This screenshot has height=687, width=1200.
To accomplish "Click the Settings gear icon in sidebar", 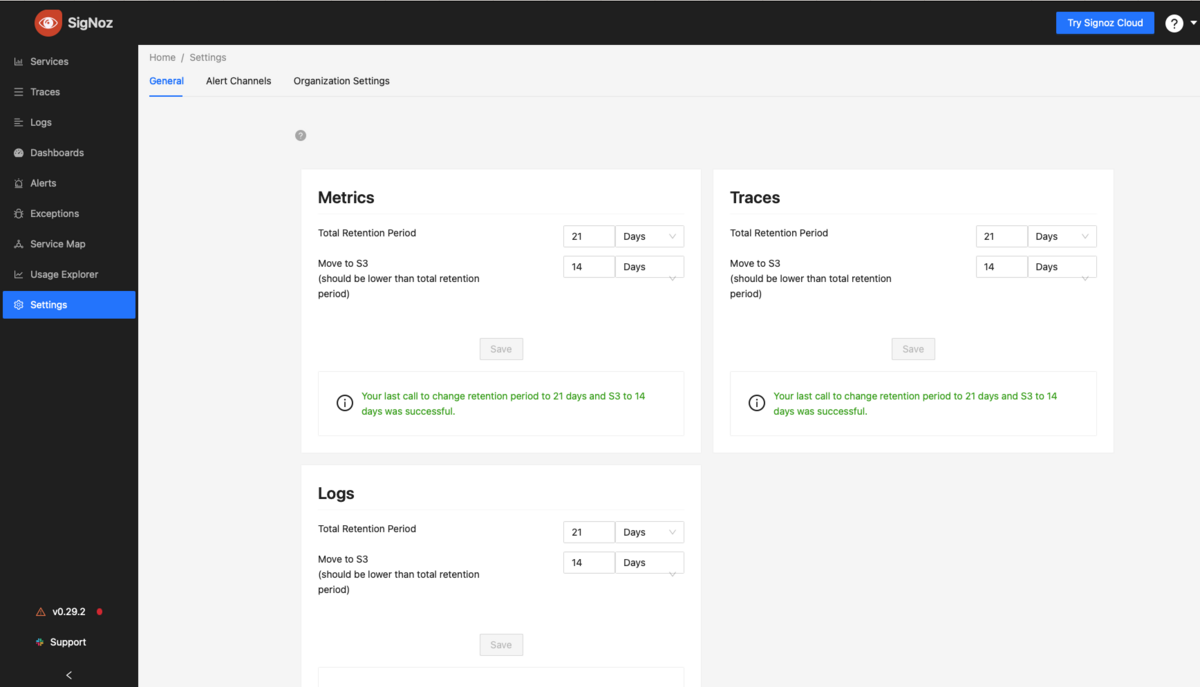I will pyautogui.click(x=19, y=305).
